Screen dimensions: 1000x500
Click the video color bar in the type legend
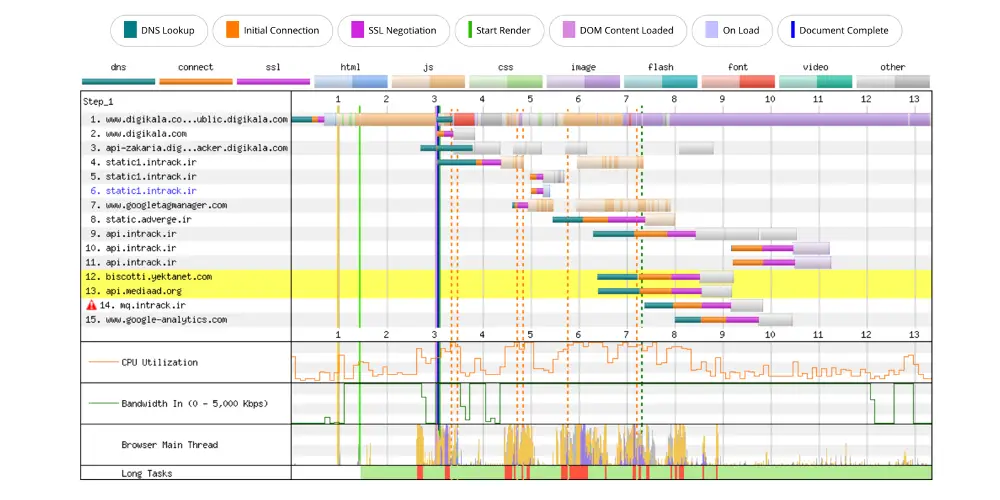pyautogui.click(x=816, y=80)
